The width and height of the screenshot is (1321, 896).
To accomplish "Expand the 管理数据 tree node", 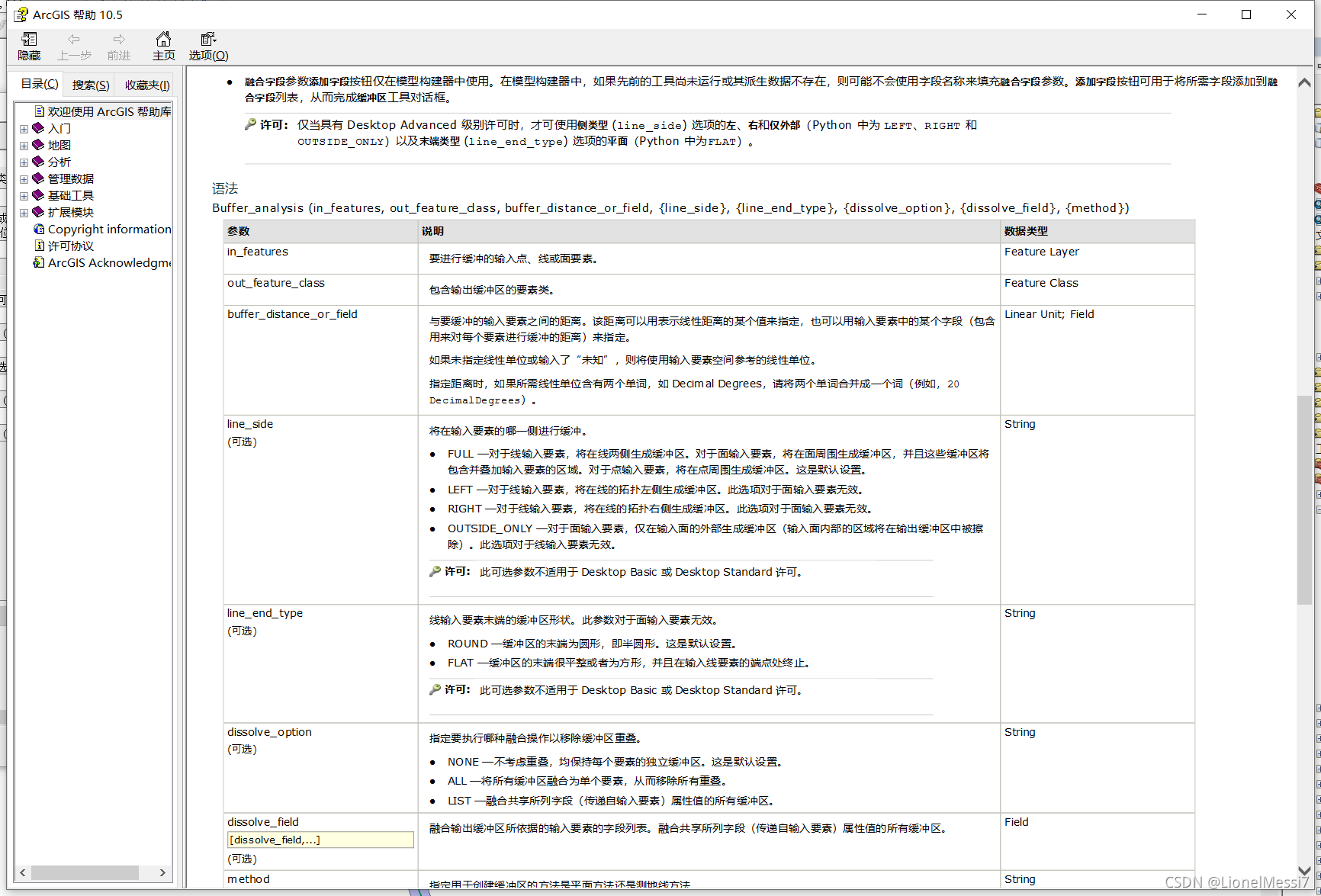I will 24,179.
